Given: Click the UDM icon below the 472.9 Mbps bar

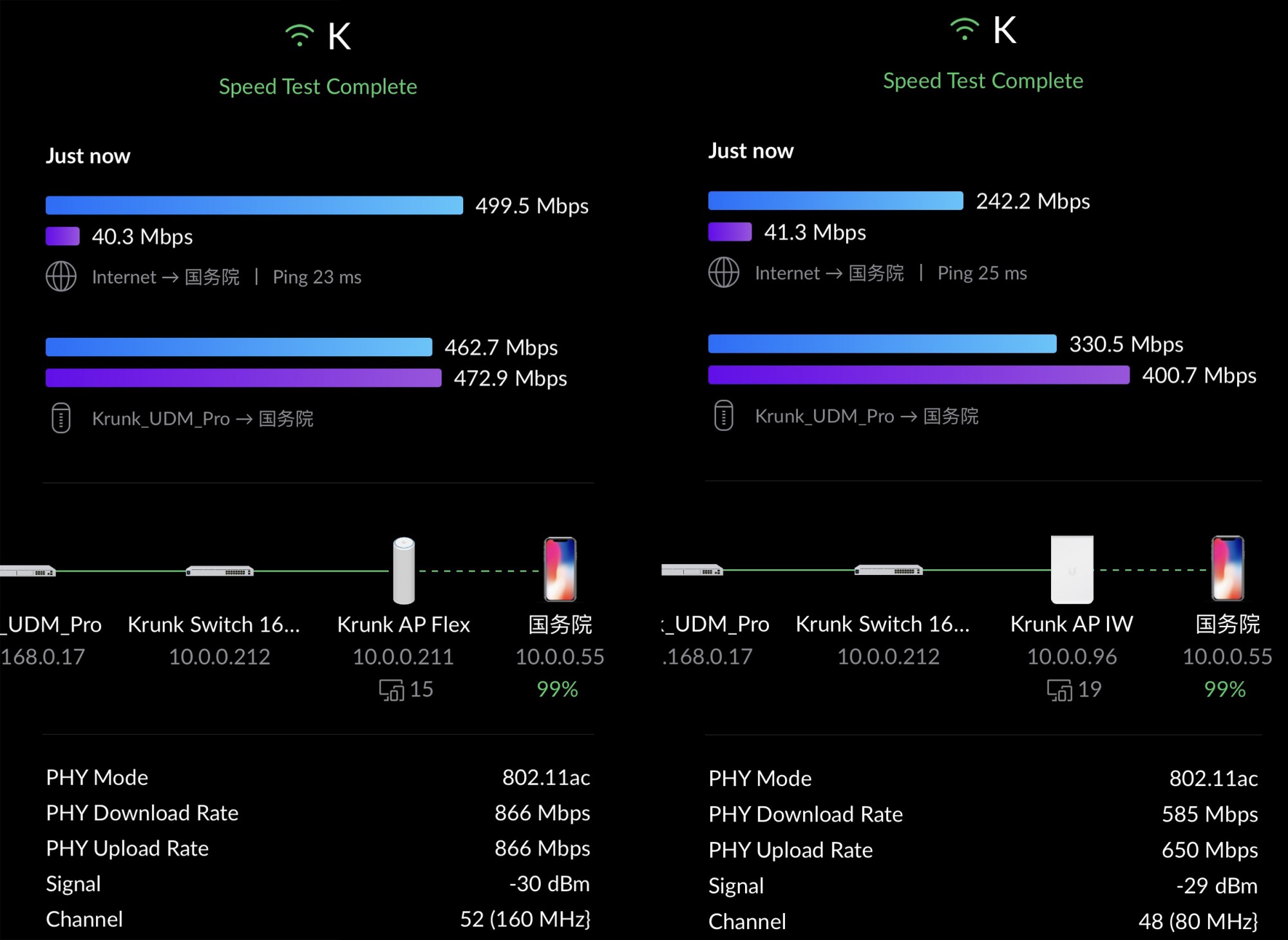Looking at the screenshot, I should click(x=61, y=418).
